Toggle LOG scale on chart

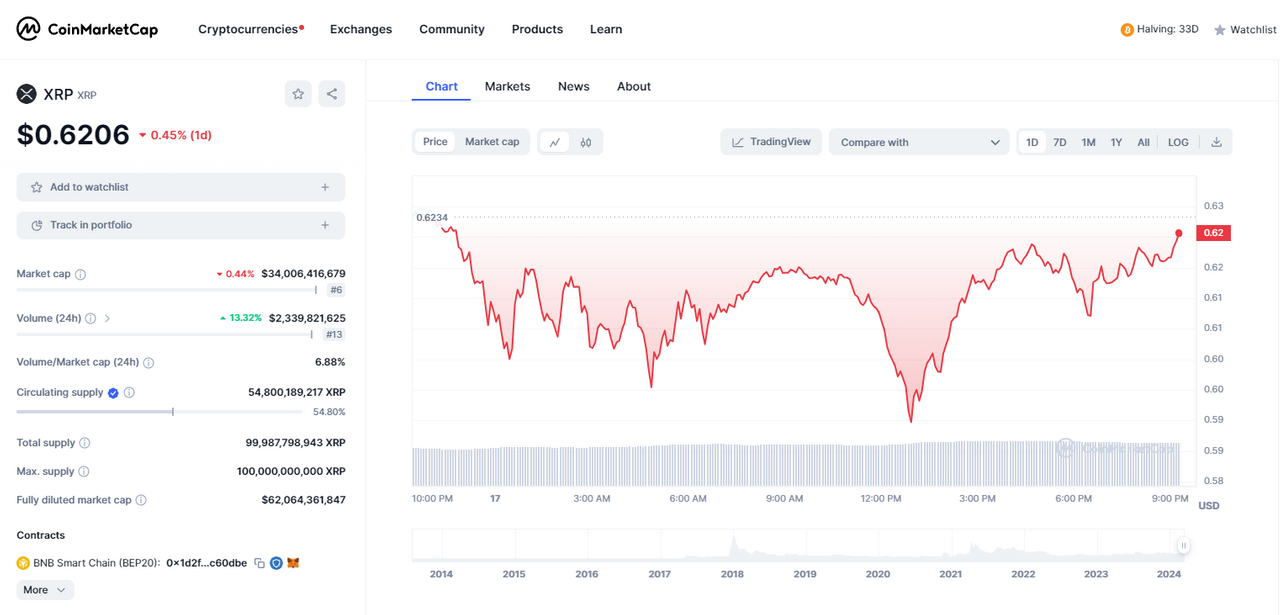point(1178,142)
